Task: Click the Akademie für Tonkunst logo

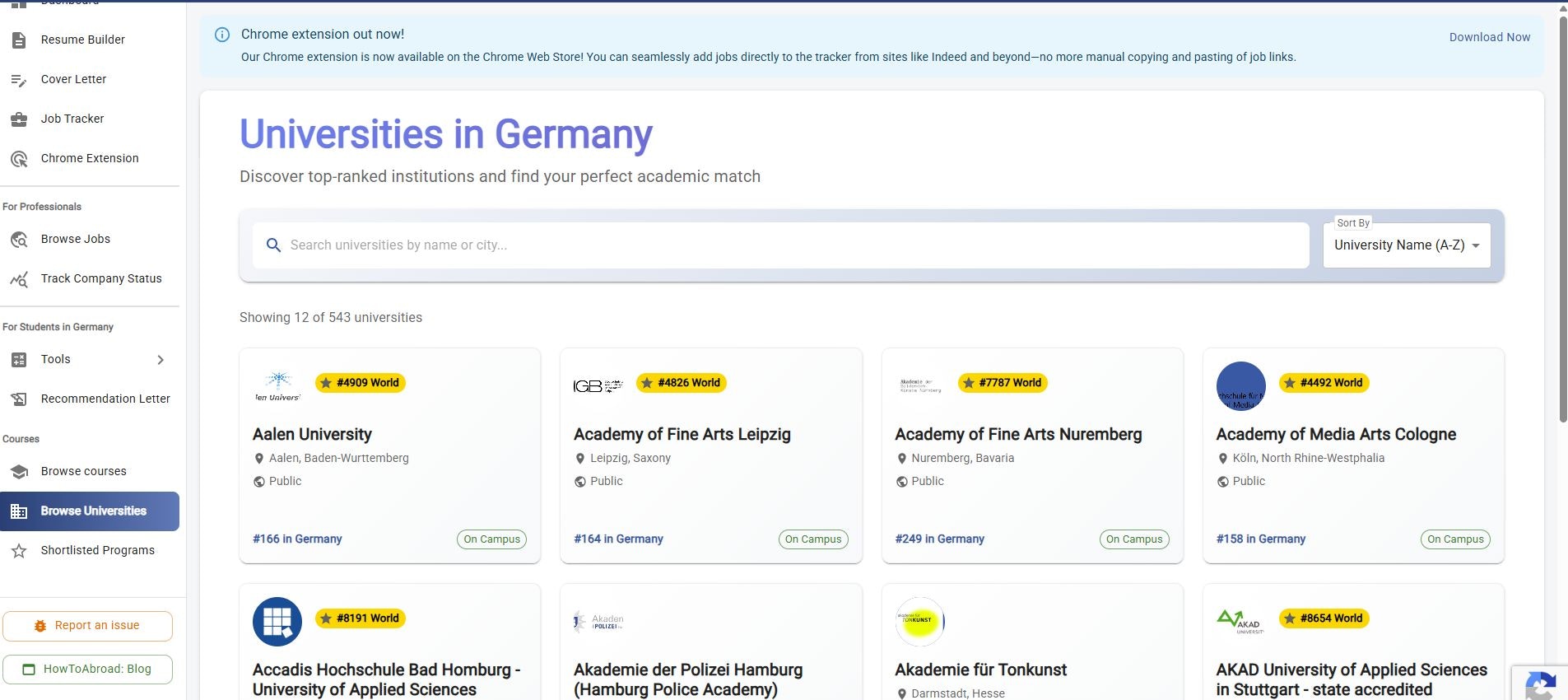Action: pos(919,621)
